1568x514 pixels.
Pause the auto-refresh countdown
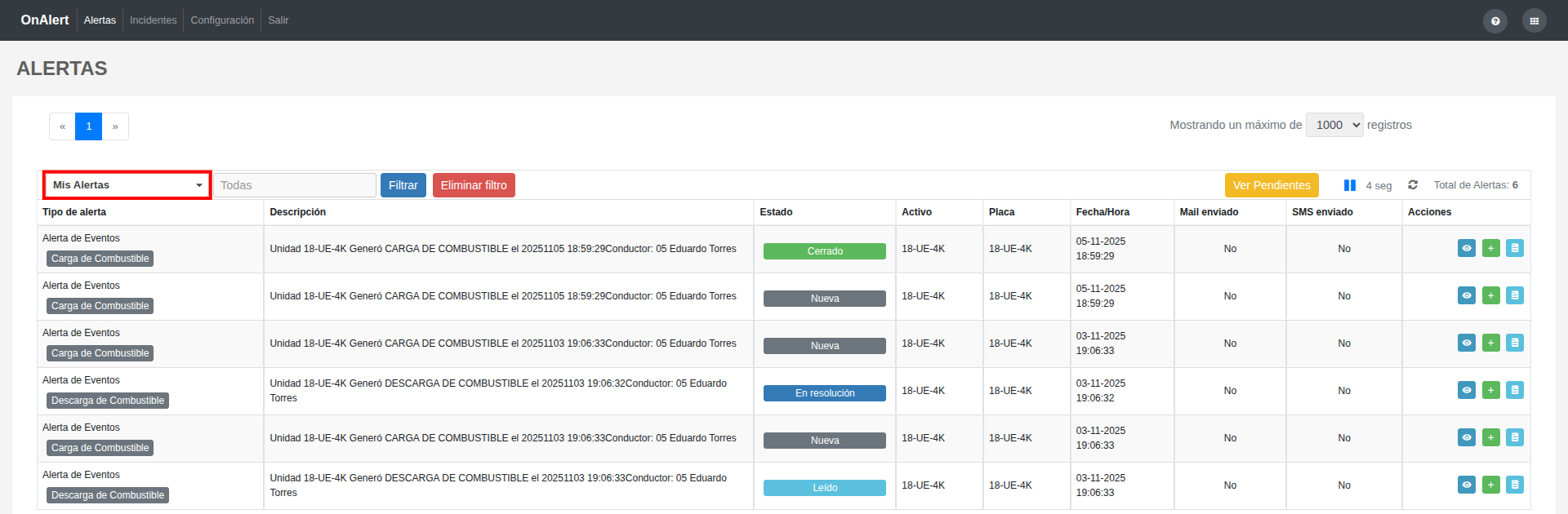[x=1350, y=185]
